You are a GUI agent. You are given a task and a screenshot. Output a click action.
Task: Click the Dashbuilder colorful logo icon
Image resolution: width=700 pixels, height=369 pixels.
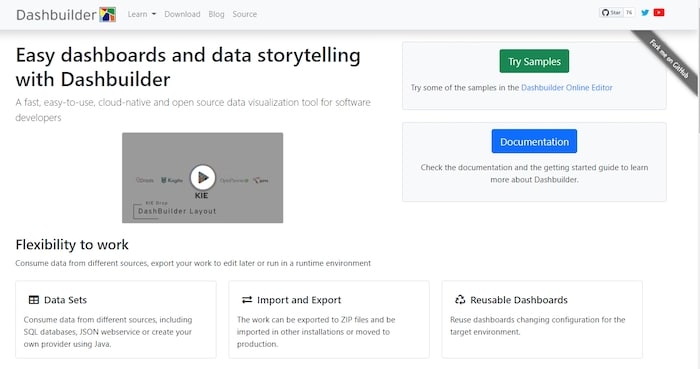coord(108,15)
